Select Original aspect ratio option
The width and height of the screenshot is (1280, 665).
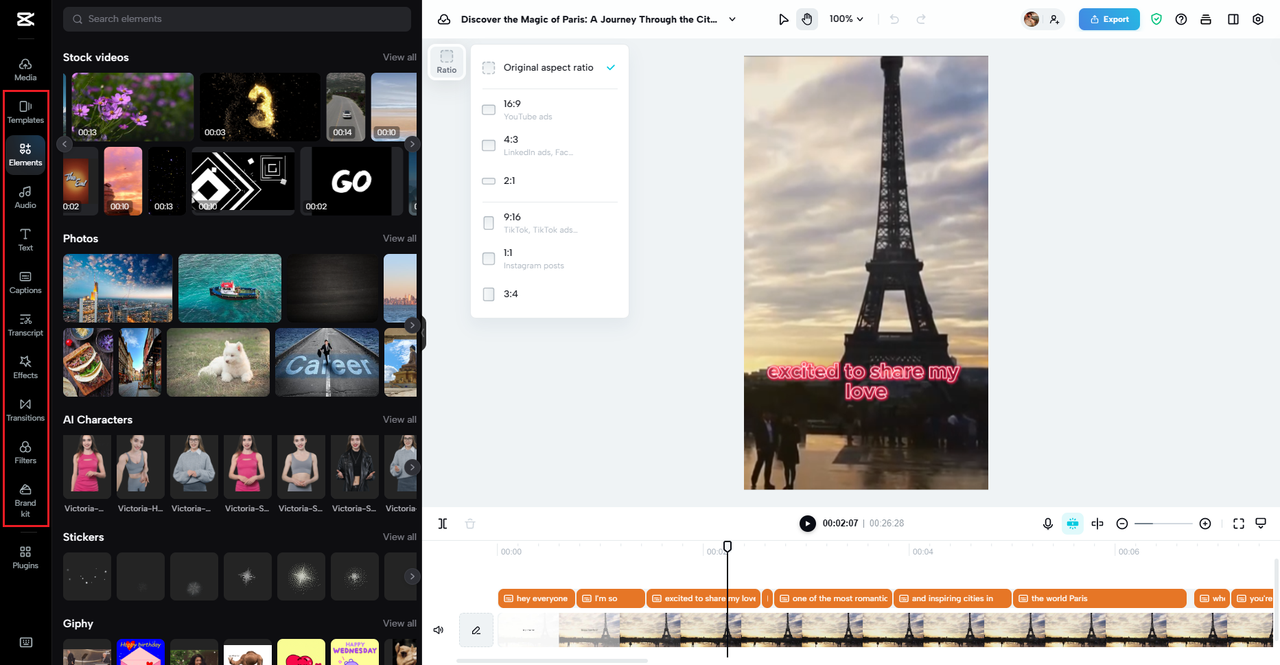549,68
